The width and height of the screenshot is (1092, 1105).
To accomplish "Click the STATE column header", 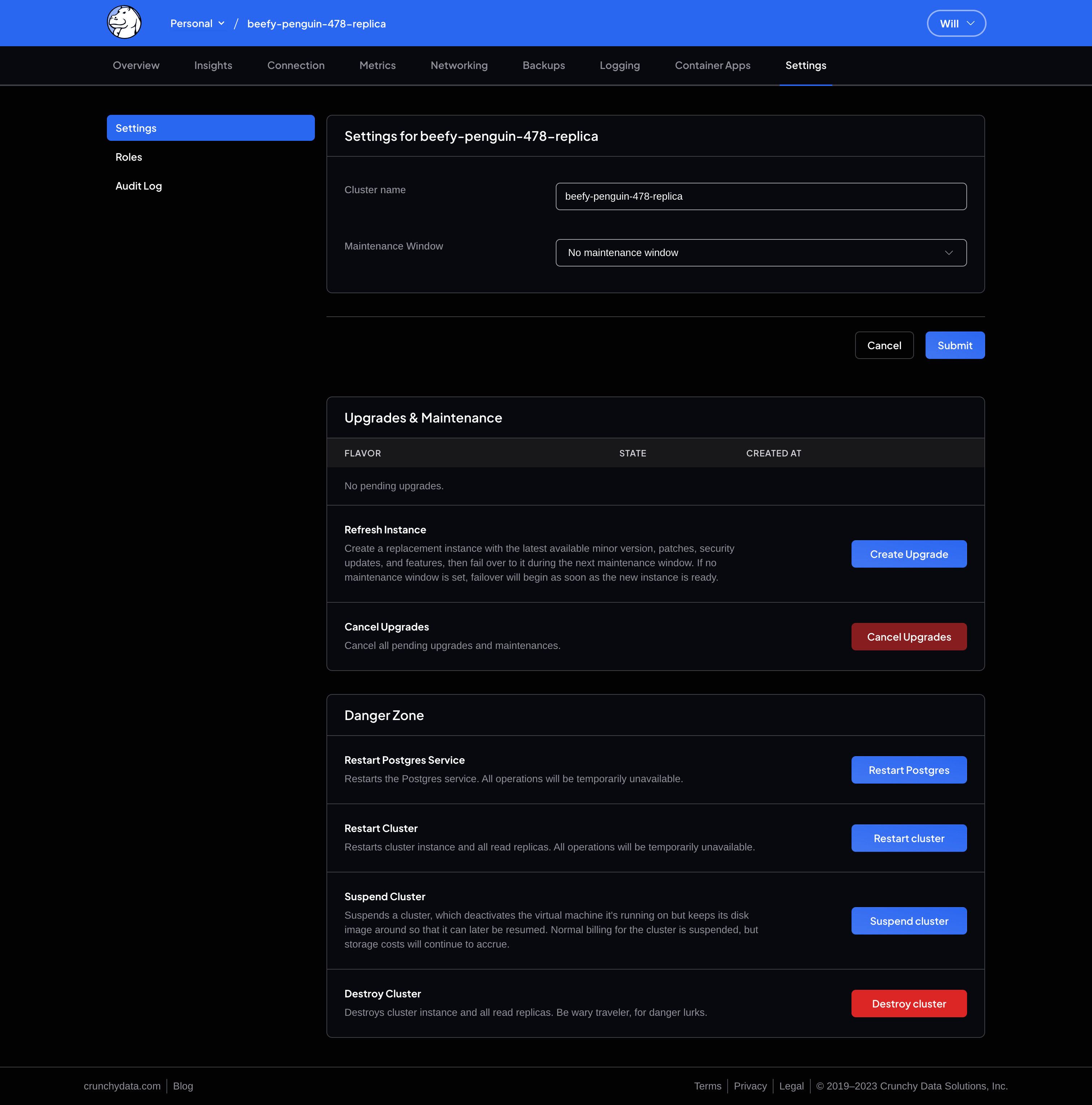I will pyautogui.click(x=633, y=453).
